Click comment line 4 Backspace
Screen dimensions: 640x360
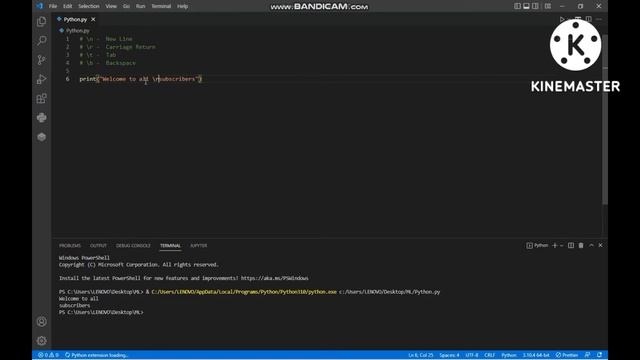pyautogui.click(x=107, y=63)
